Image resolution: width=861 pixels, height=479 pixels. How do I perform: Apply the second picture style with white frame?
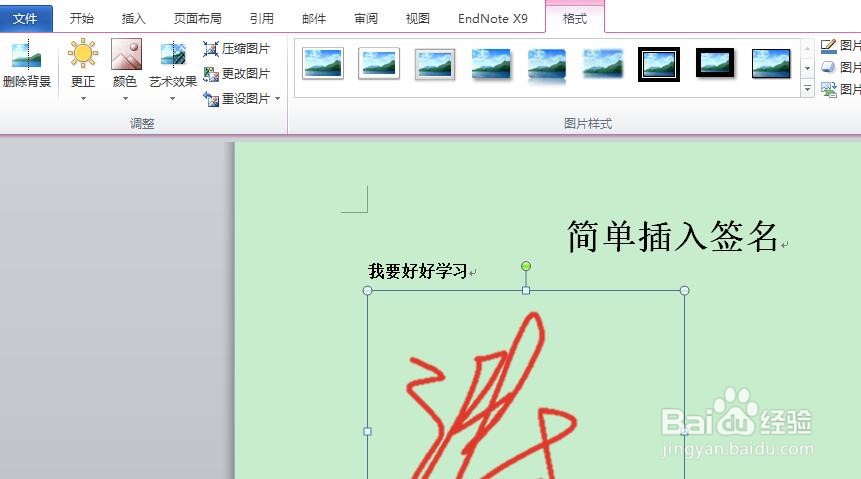pyautogui.click(x=379, y=64)
